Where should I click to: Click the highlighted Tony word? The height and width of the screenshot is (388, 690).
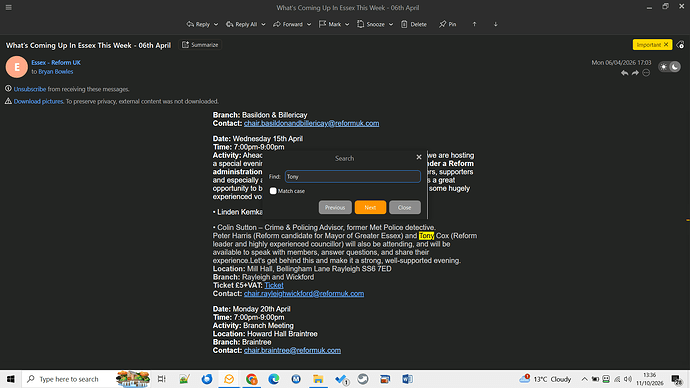tap(426, 236)
